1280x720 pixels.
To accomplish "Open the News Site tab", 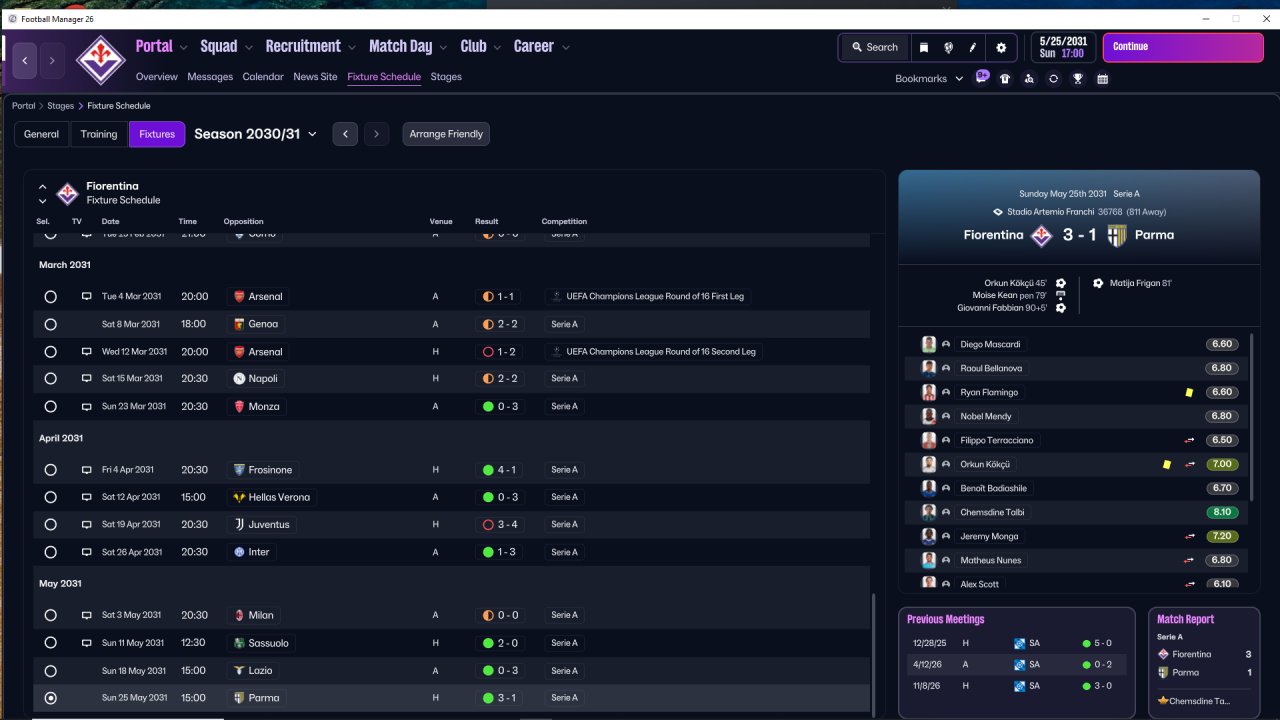I will click(315, 77).
